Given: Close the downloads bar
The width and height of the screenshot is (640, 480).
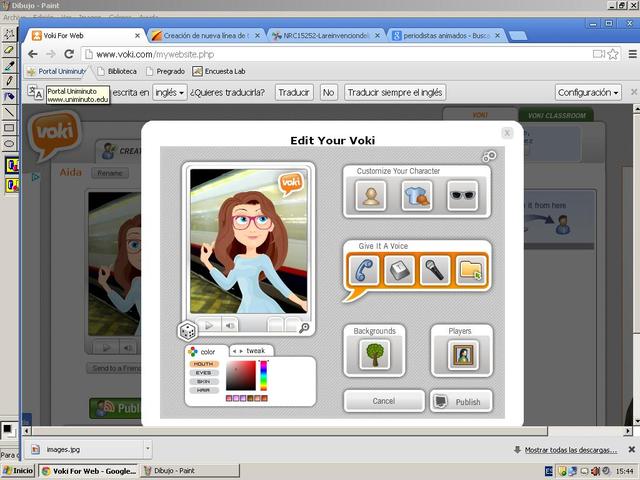Looking at the screenshot, I should (631, 449).
